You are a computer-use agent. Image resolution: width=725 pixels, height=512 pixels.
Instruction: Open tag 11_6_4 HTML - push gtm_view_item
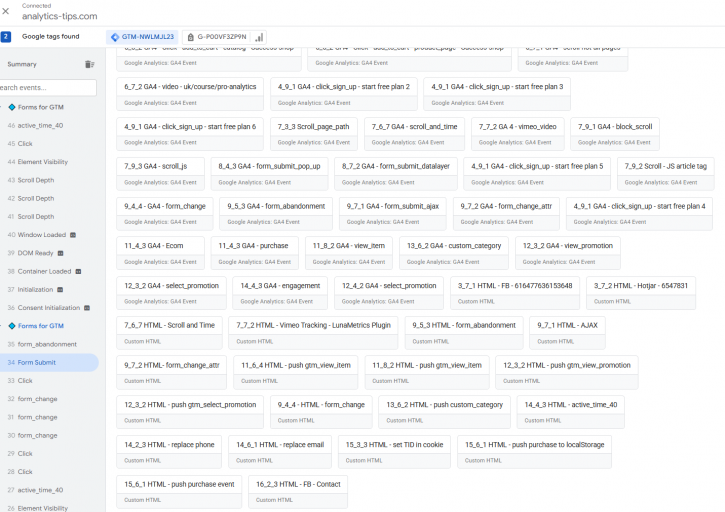click(296, 373)
